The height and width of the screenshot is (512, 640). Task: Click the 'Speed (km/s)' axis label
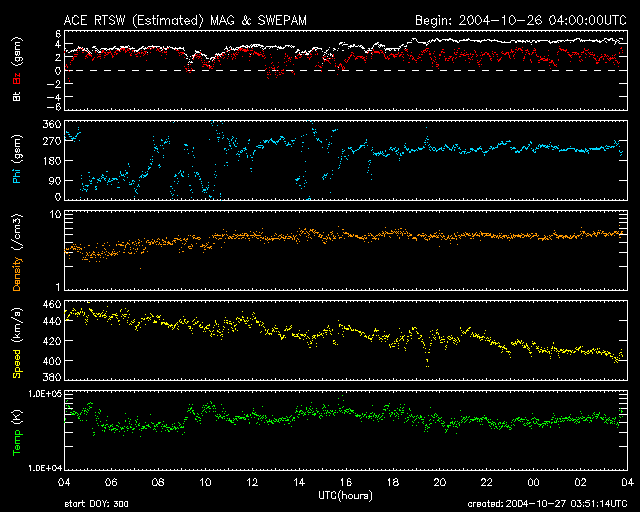pyautogui.click(x=17, y=343)
